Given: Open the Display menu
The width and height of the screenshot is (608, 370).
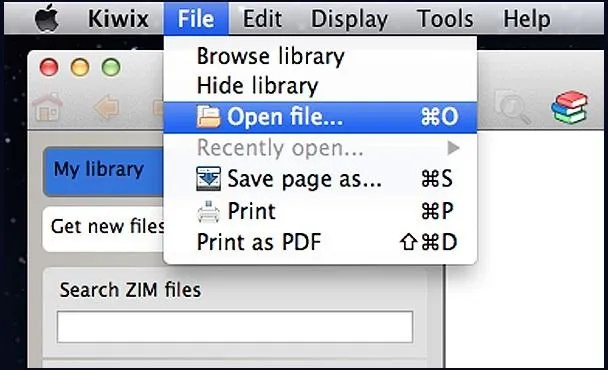Looking at the screenshot, I should (349, 19).
